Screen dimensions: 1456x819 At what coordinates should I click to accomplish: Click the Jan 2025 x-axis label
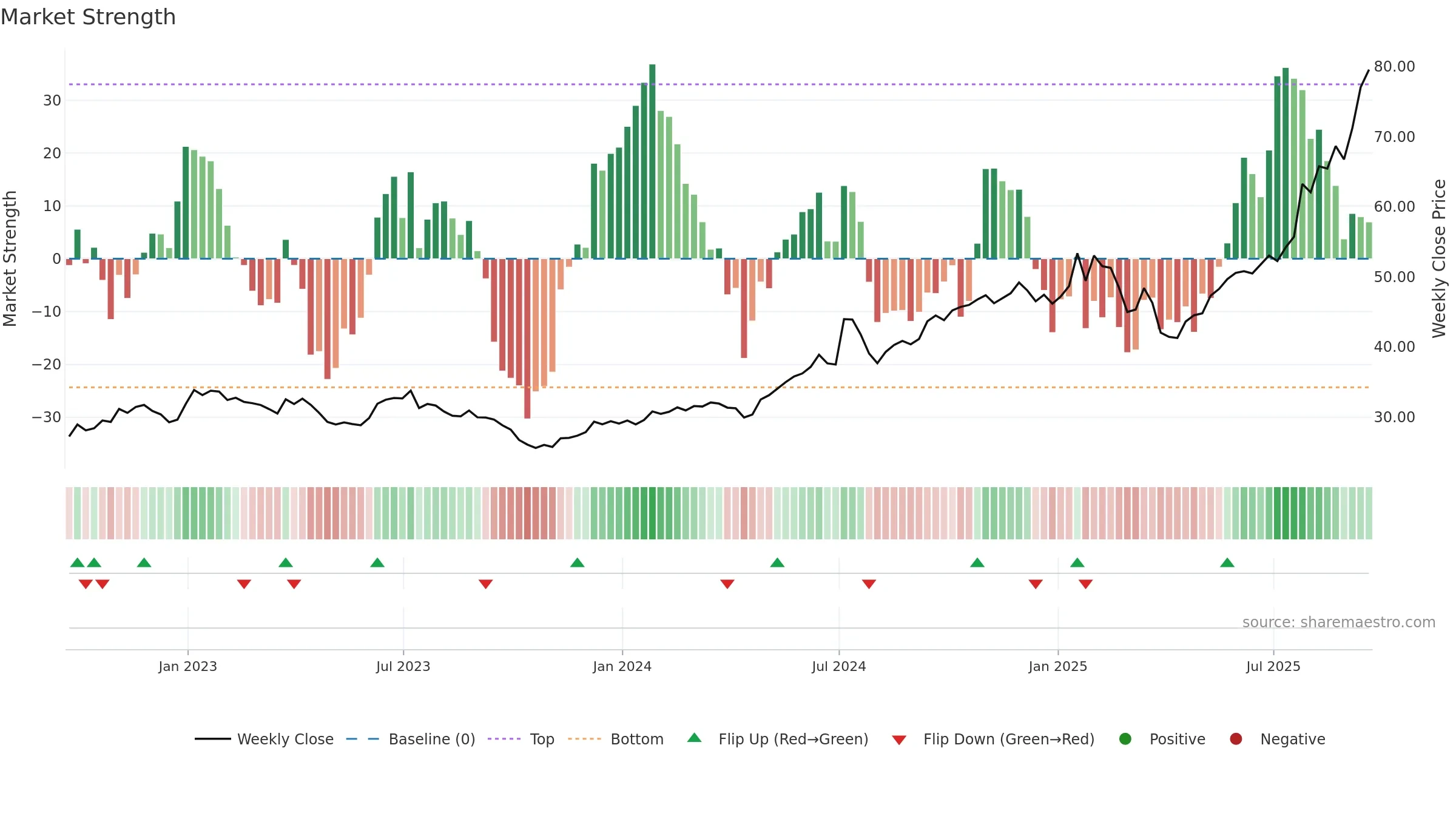click(1058, 666)
